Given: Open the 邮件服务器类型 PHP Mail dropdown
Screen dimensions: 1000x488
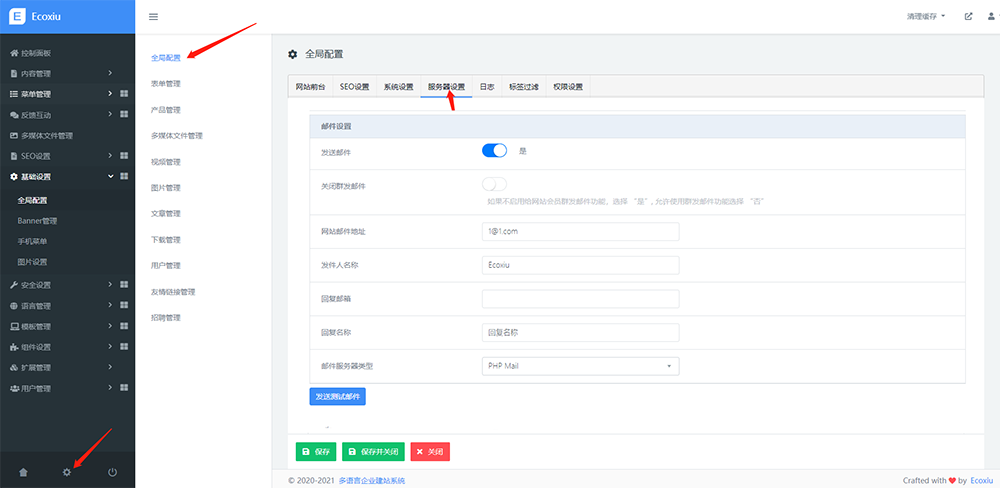Looking at the screenshot, I should pyautogui.click(x=580, y=366).
